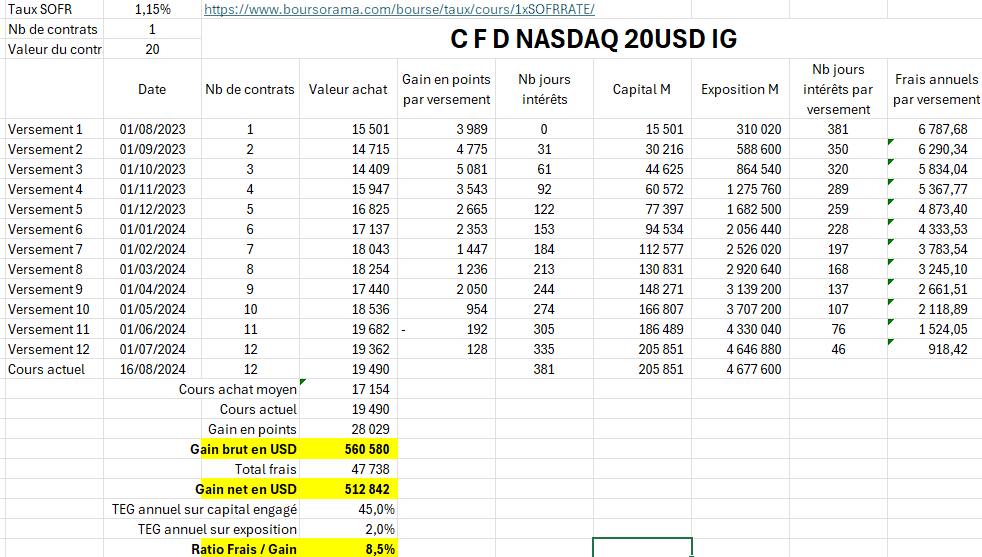Select the Gain en points value 28 029

tap(348, 430)
